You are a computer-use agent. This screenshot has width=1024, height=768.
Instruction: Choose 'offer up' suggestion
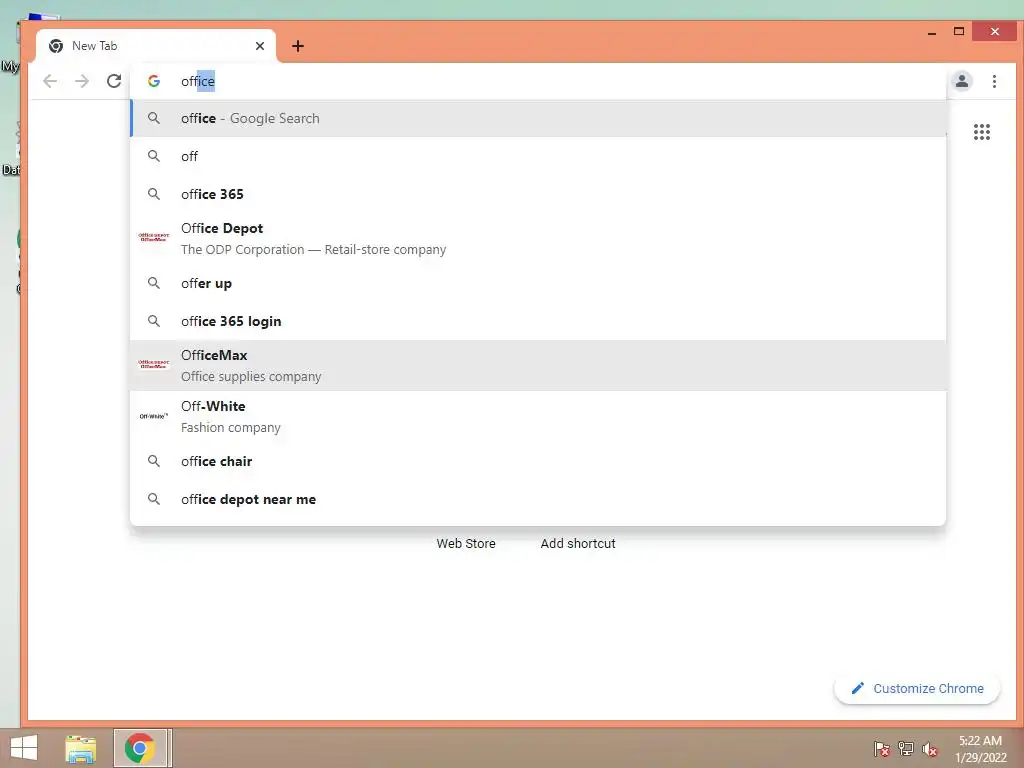[538, 283]
